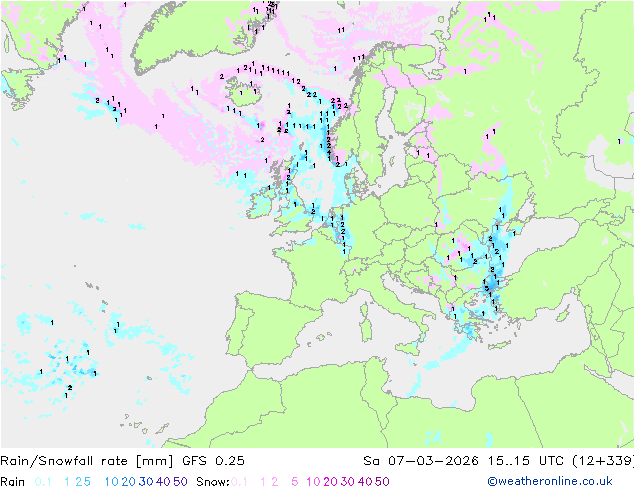Viewport: 634px width, 490px height.
Task: Pick the rain legend 0.1 color value
Action: pos(43,482)
